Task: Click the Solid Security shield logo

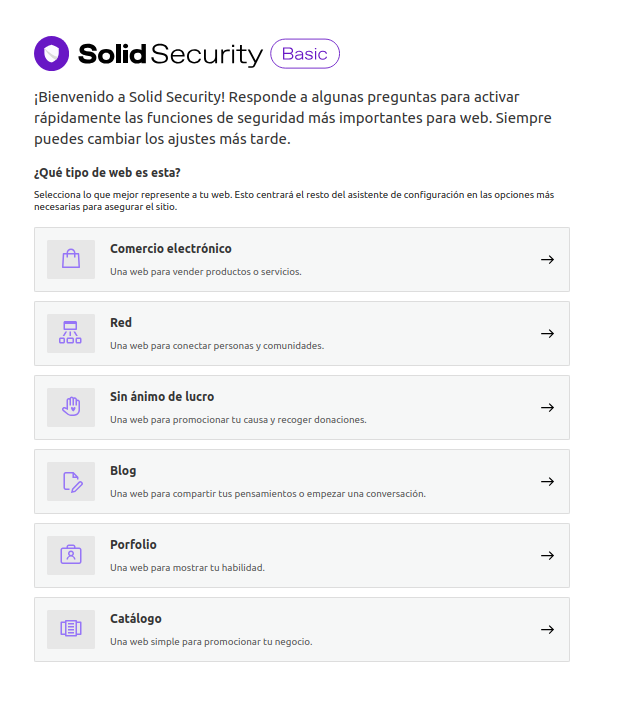Action: pyautogui.click(x=51, y=54)
